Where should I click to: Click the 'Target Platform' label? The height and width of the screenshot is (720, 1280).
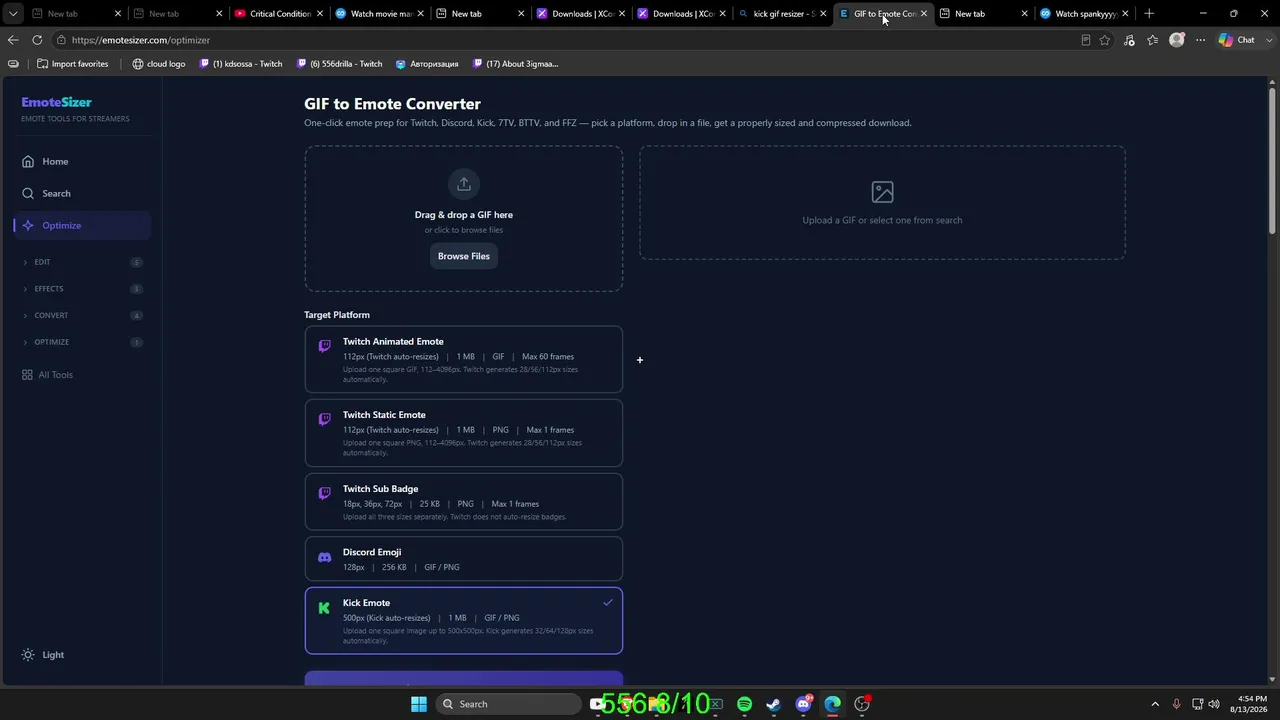point(337,315)
